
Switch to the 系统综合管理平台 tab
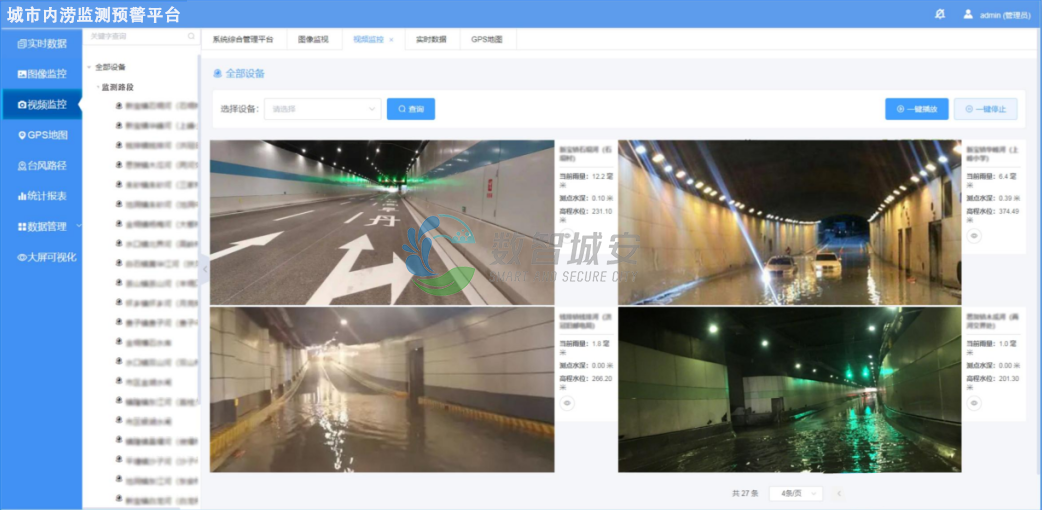point(242,40)
